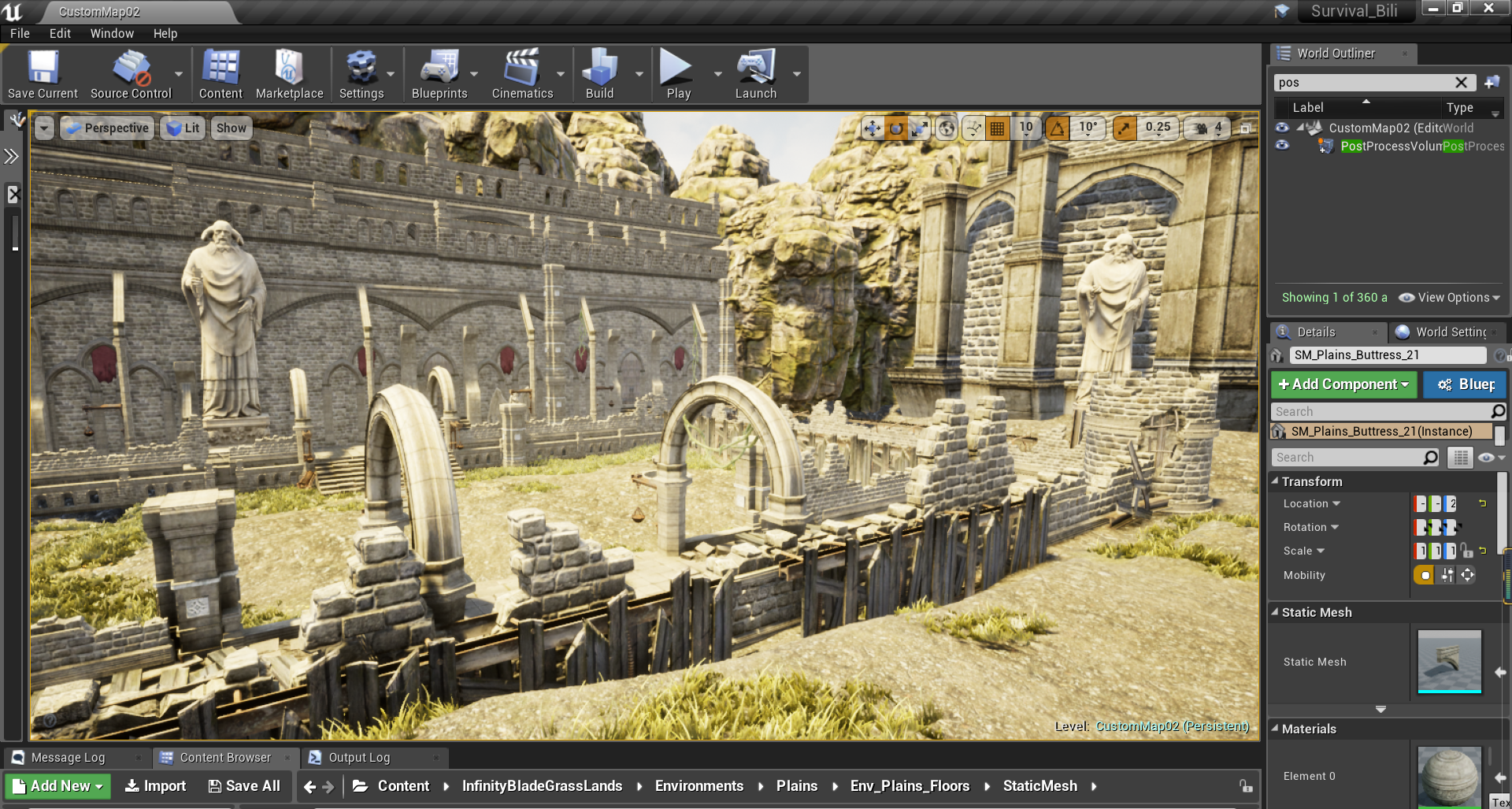Screen dimensions: 1512x809
Task: Click the Static Mesh thumbnail
Action: 1449,661
